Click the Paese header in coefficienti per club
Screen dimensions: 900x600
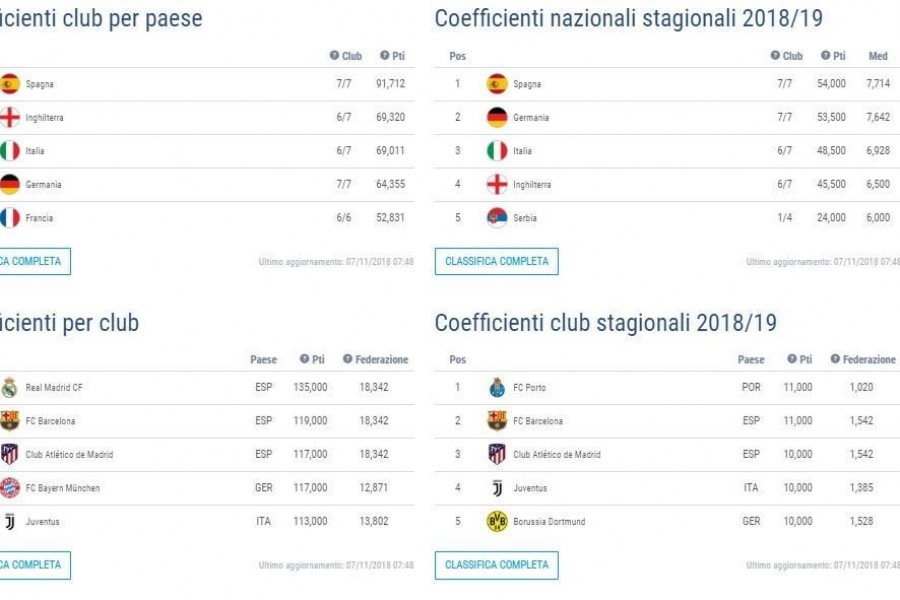tap(263, 359)
